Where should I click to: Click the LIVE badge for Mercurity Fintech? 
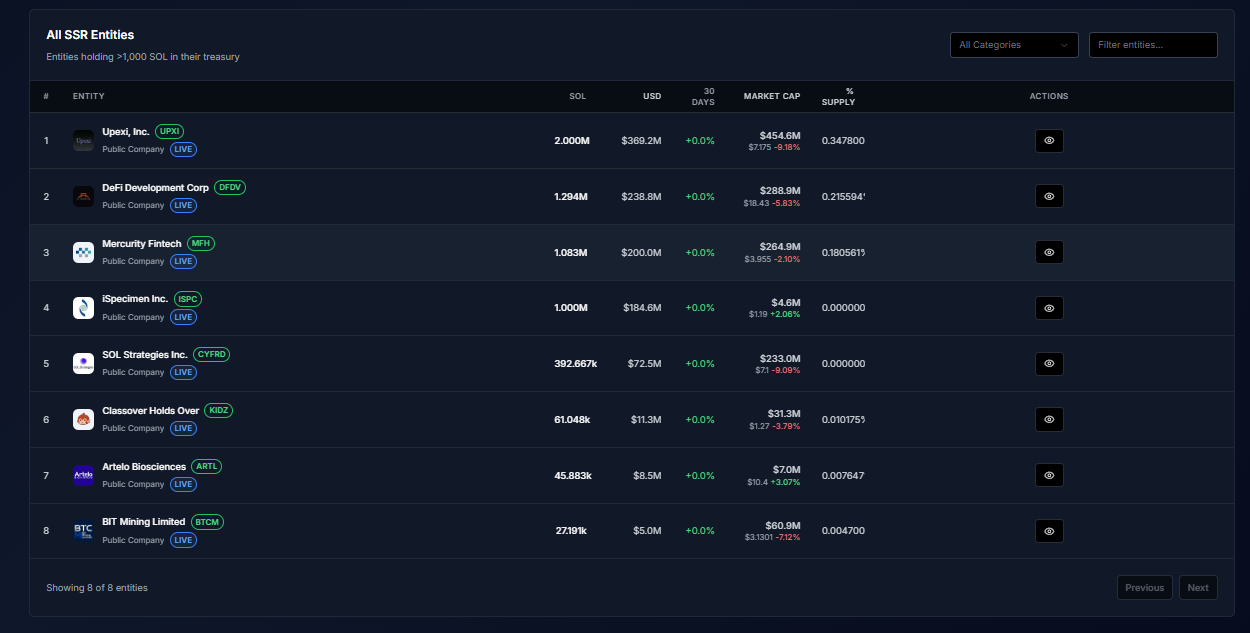click(x=183, y=262)
